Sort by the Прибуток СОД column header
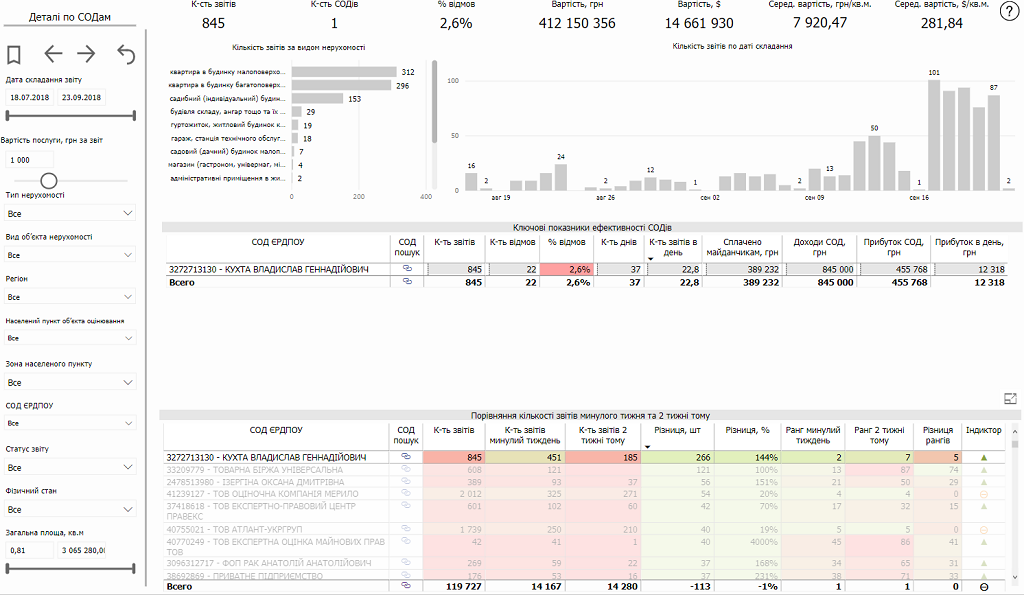Viewport: 1024px width, 595px height. pyautogui.click(x=896, y=246)
